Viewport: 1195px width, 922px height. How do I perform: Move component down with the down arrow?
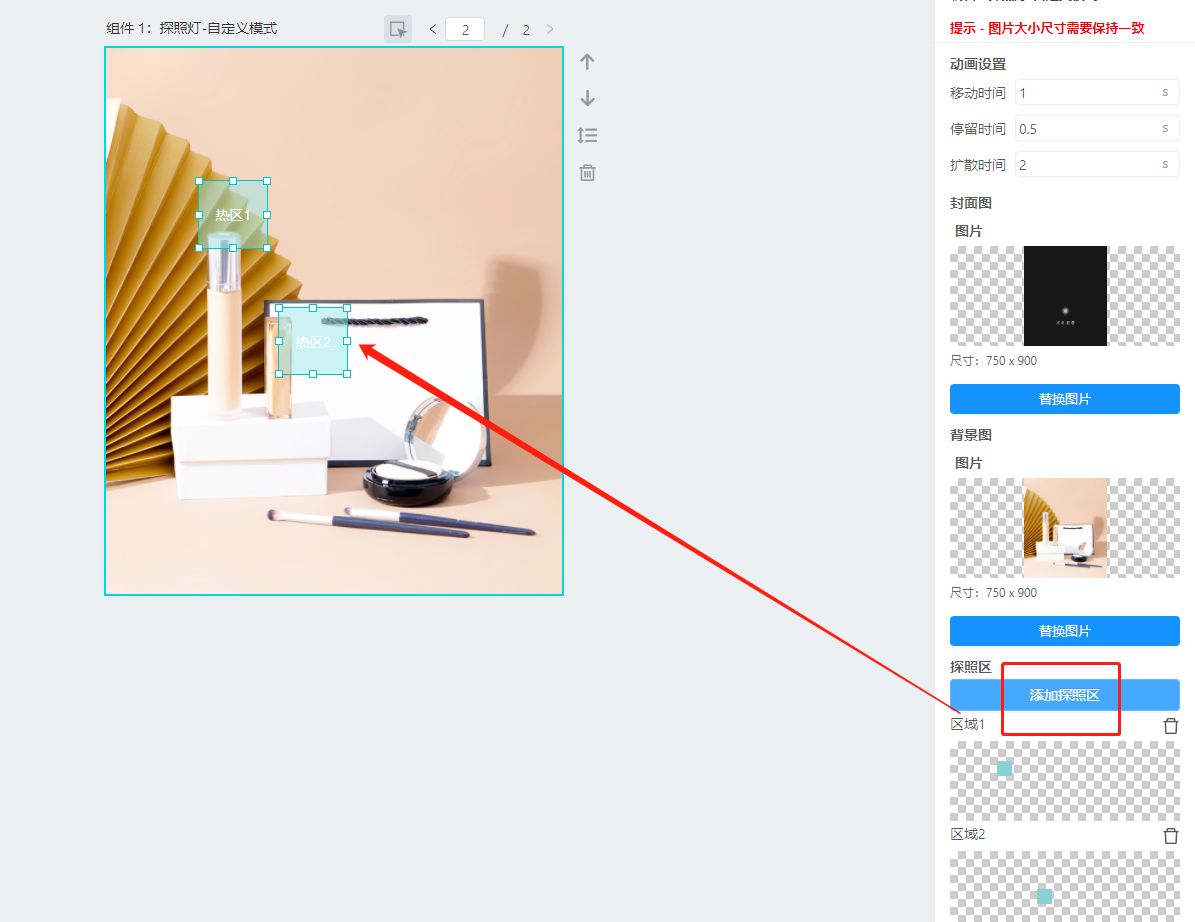coord(587,98)
